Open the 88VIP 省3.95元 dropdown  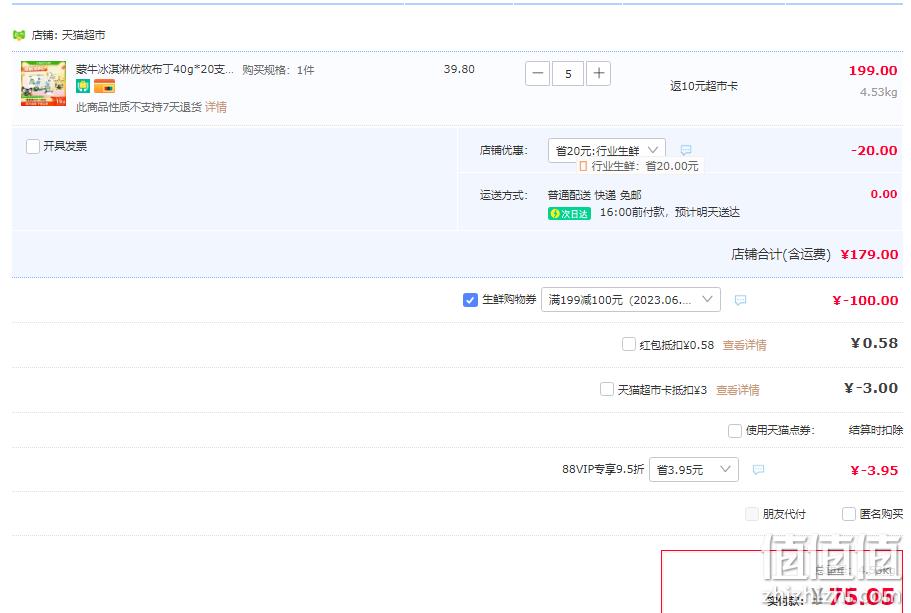694,469
